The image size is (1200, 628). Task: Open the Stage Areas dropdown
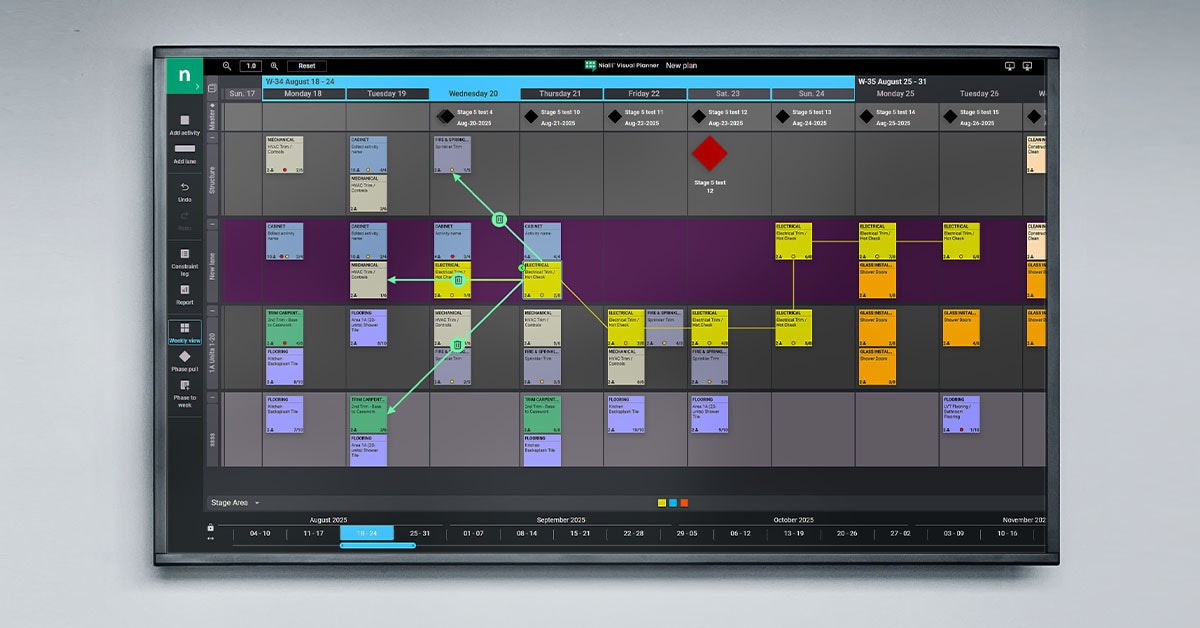click(x=235, y=503)
